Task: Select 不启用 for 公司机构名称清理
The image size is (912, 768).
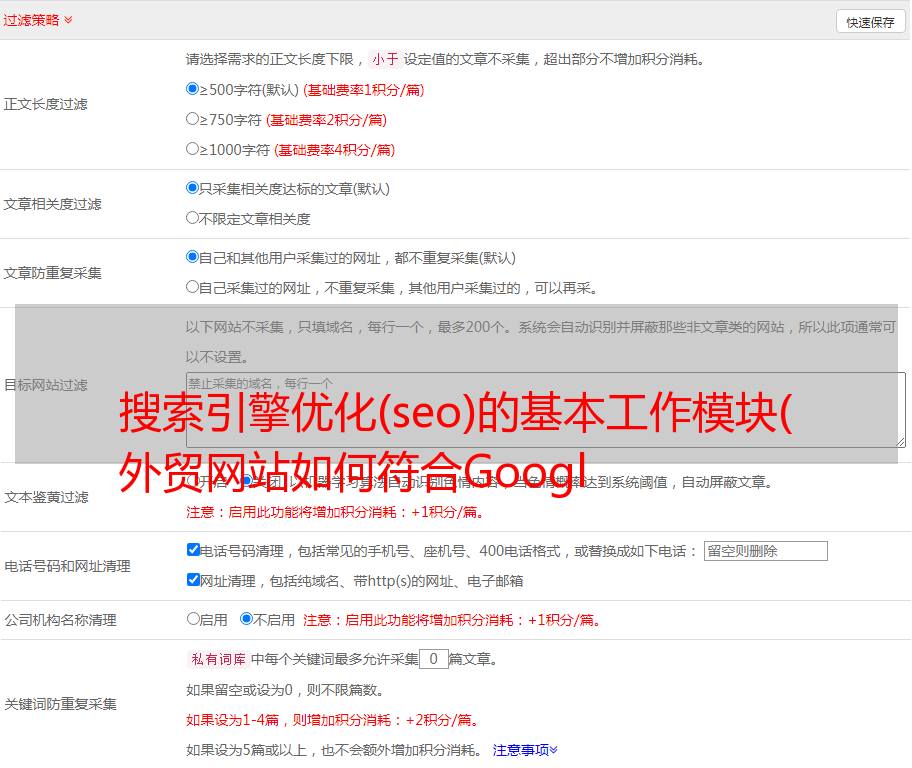Action: coord(247,618)
